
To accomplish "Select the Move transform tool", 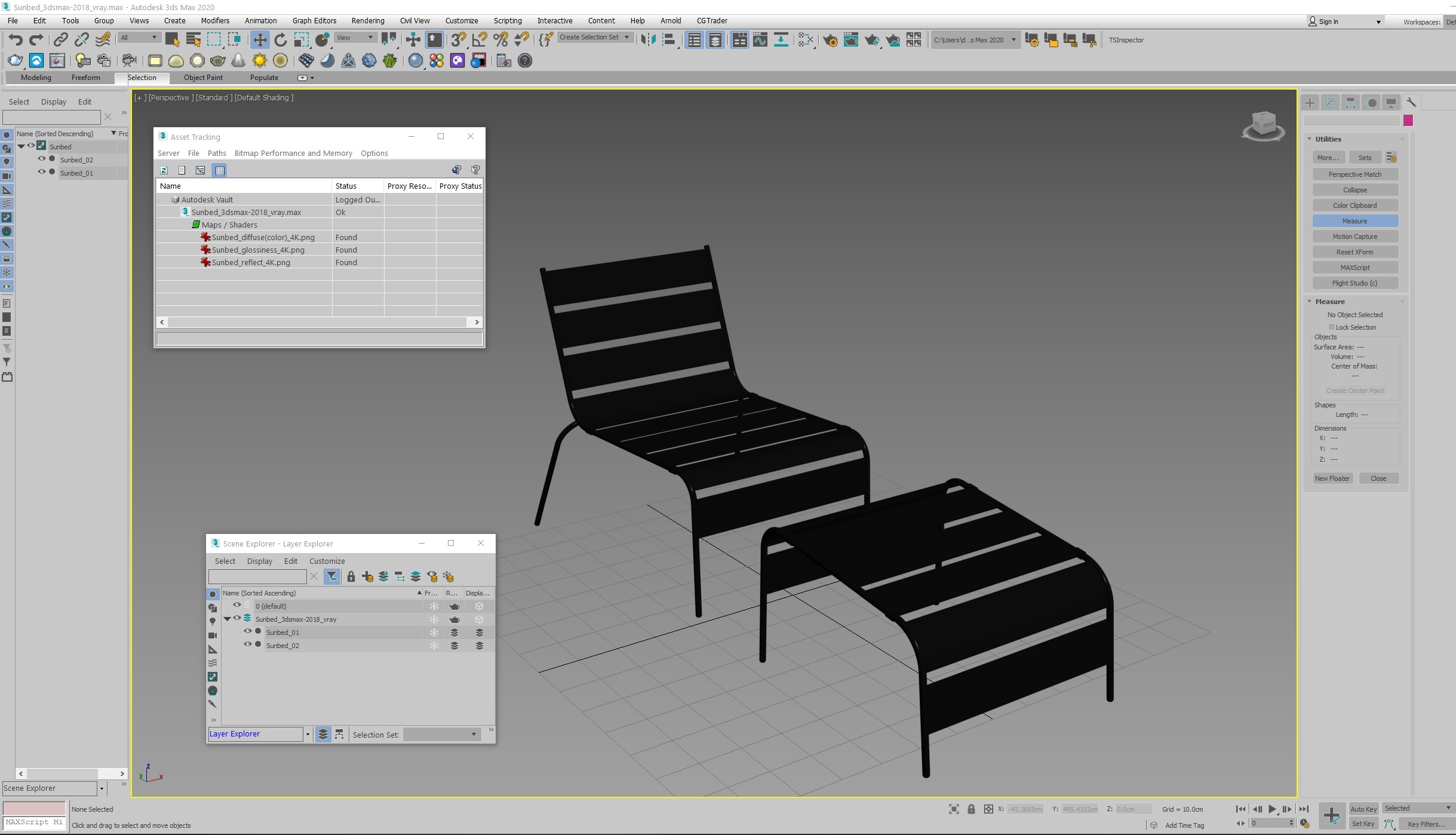I will pos(260,40).
